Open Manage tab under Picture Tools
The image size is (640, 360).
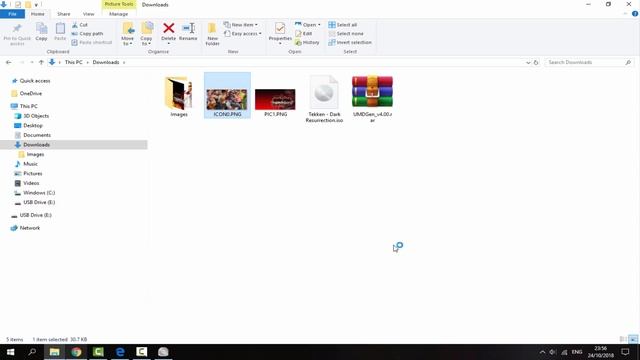tap(118, 14)
